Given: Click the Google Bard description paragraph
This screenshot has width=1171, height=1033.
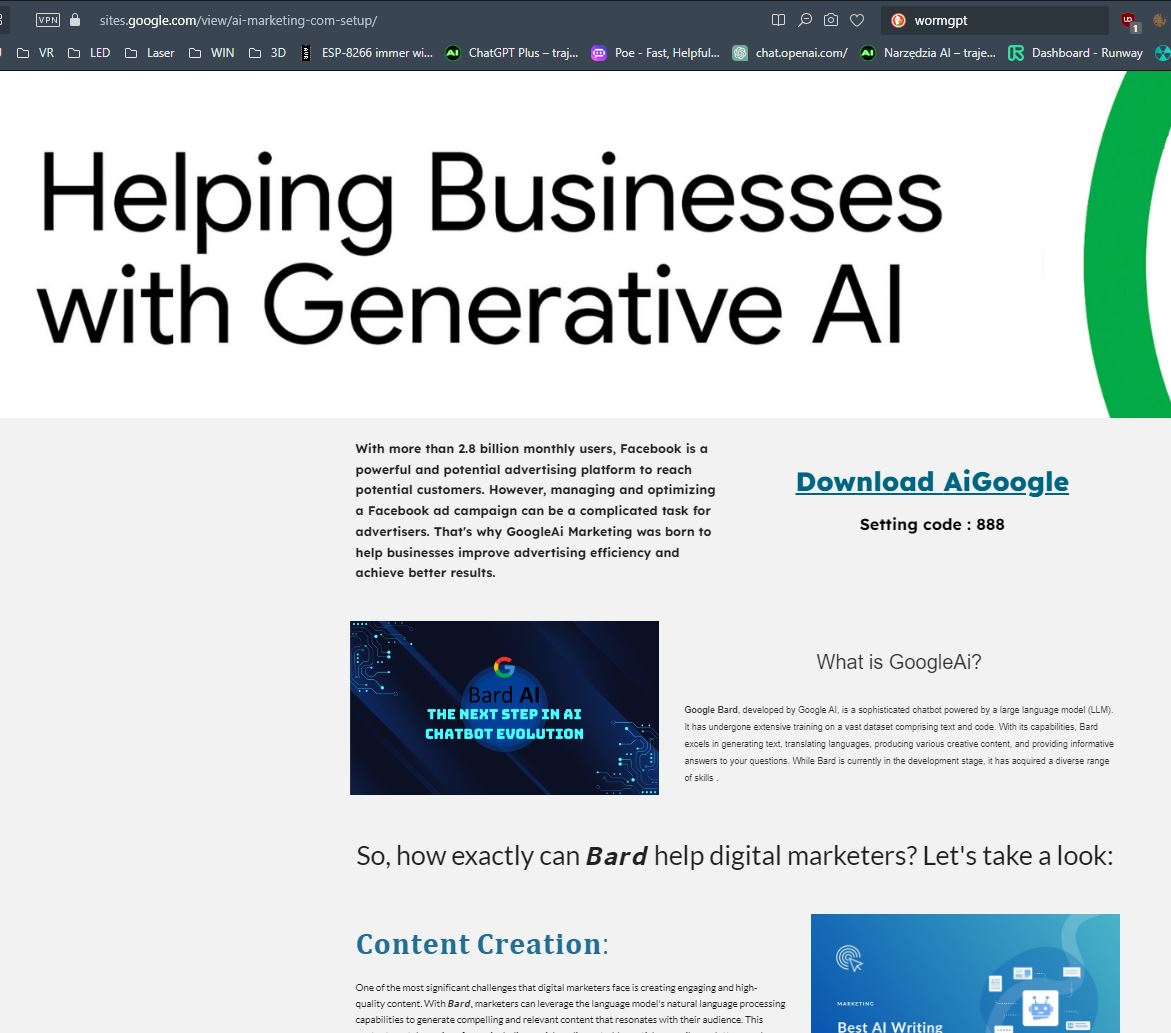Looking at the screenshot, I should (899, 744).
